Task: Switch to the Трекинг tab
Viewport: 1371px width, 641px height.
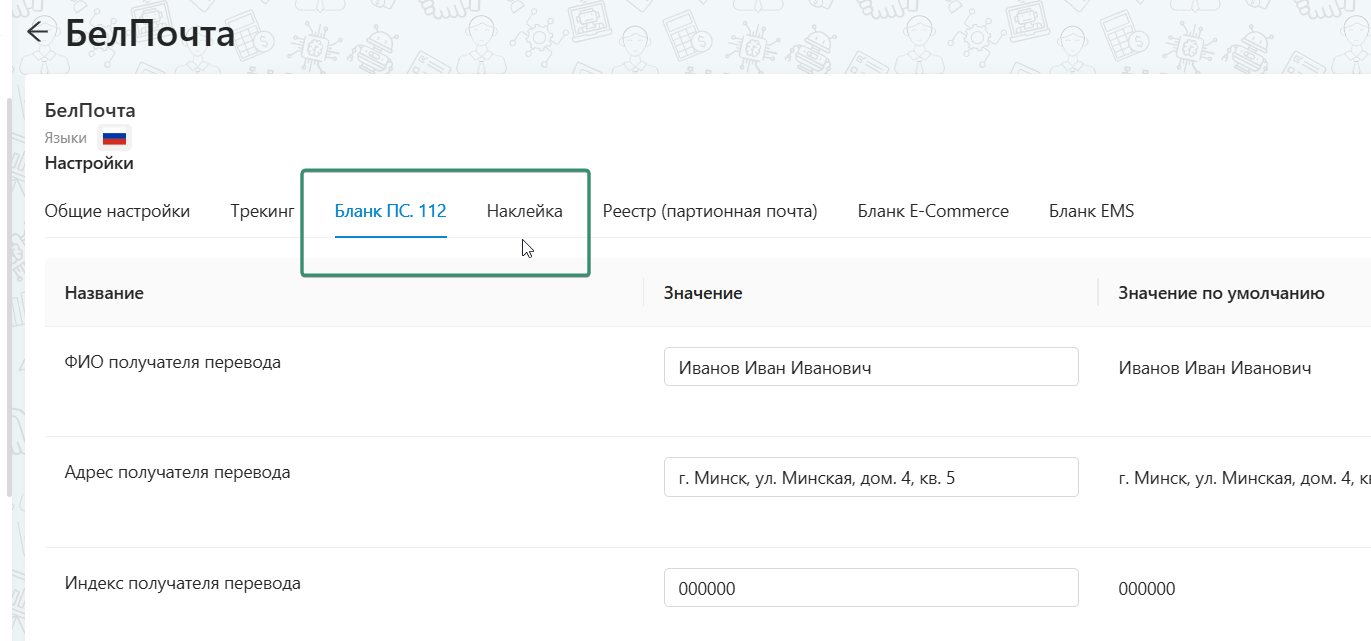Action: (262, 211)
